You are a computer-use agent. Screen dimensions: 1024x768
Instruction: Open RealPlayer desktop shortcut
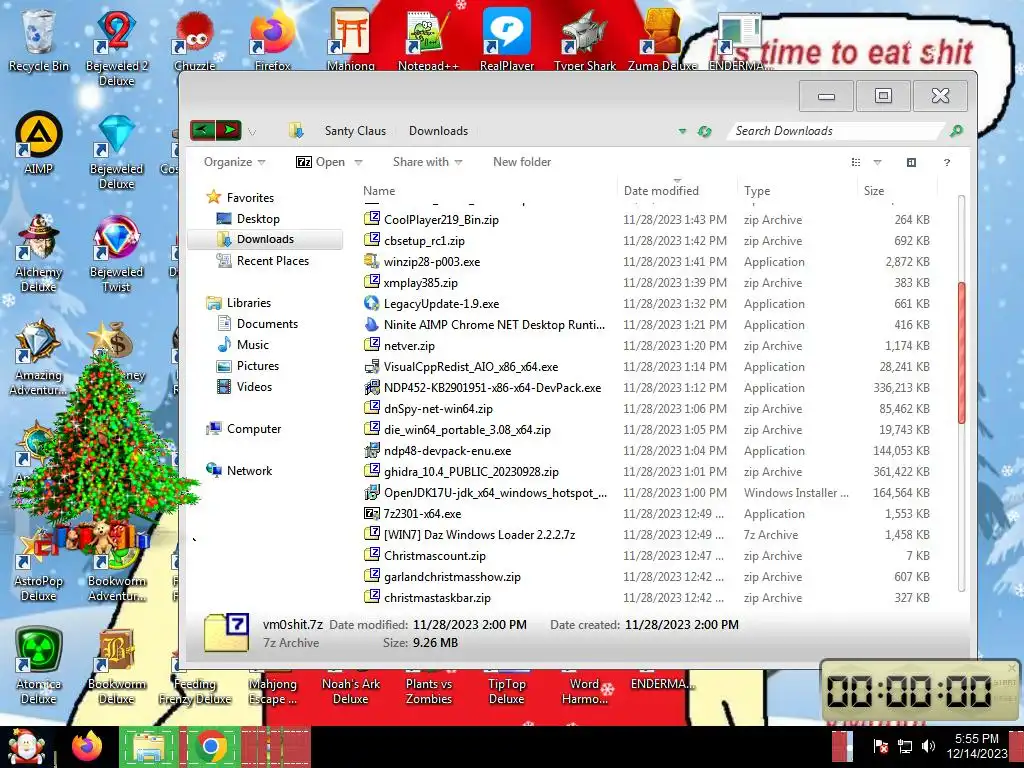tap(507, 40)
